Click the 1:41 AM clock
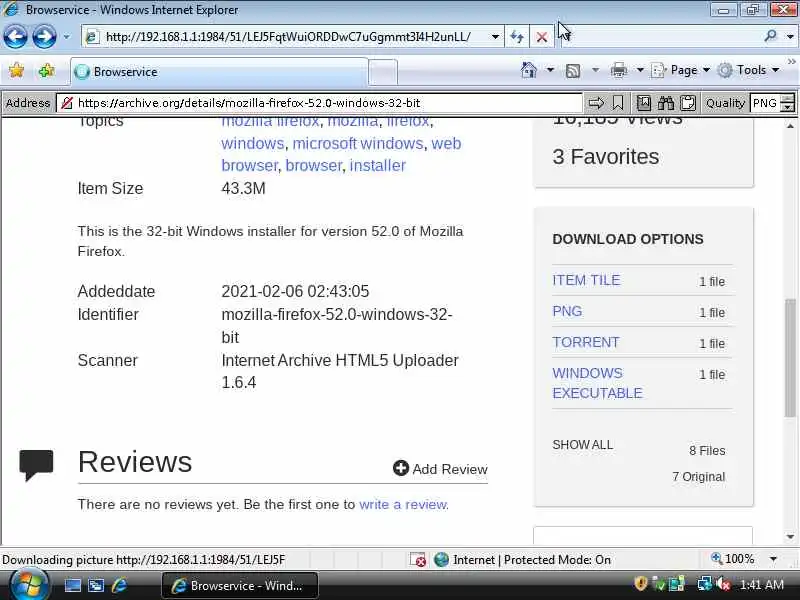The image size is (800, 600). point(762,584)
